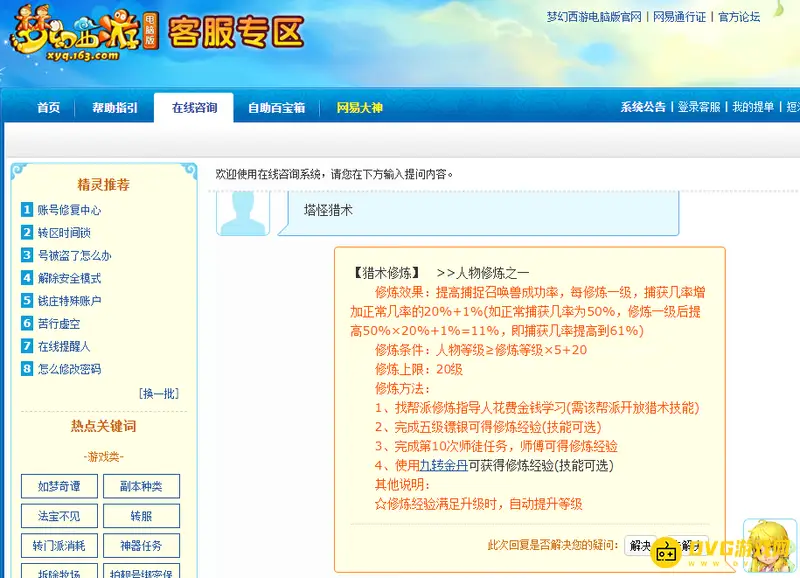Screen dimensions: 800x578
Task: Click number 8 icon for 怎么修改密码
Action: coord(27,368)
